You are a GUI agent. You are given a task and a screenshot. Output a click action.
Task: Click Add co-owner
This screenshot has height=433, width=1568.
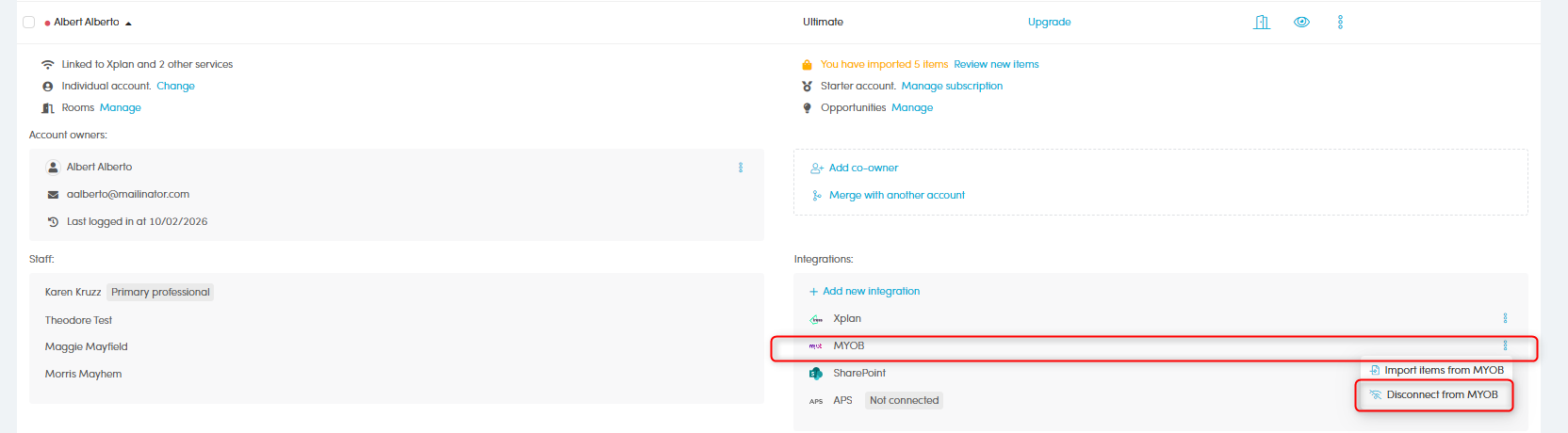click(863, 168)
